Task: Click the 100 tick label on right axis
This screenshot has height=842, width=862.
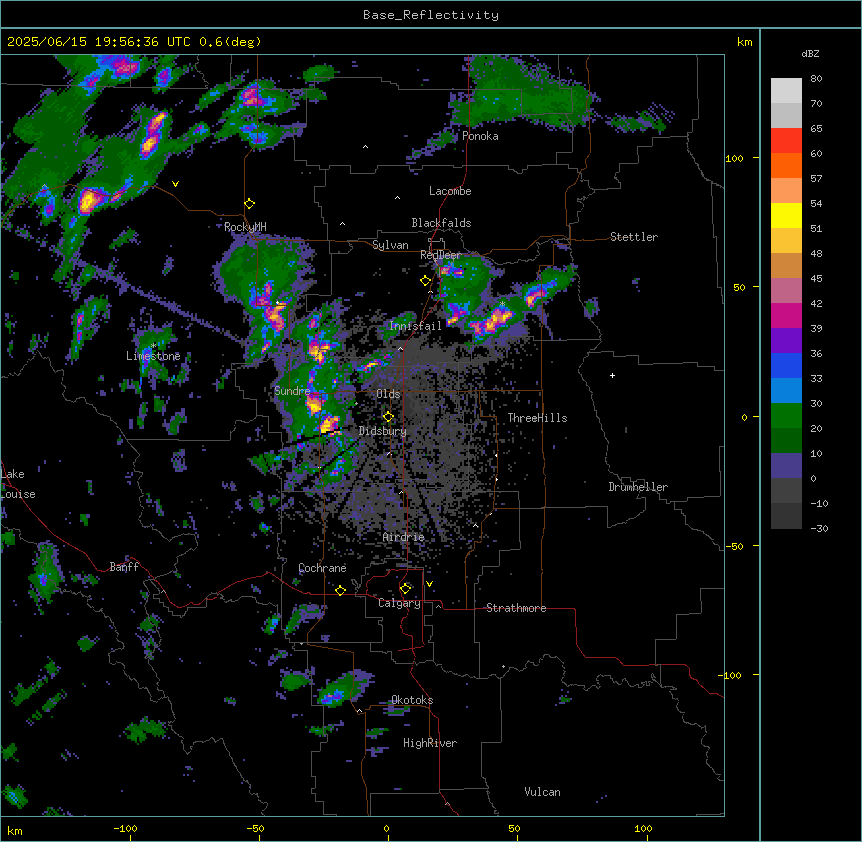Action: tap(734, 158)
